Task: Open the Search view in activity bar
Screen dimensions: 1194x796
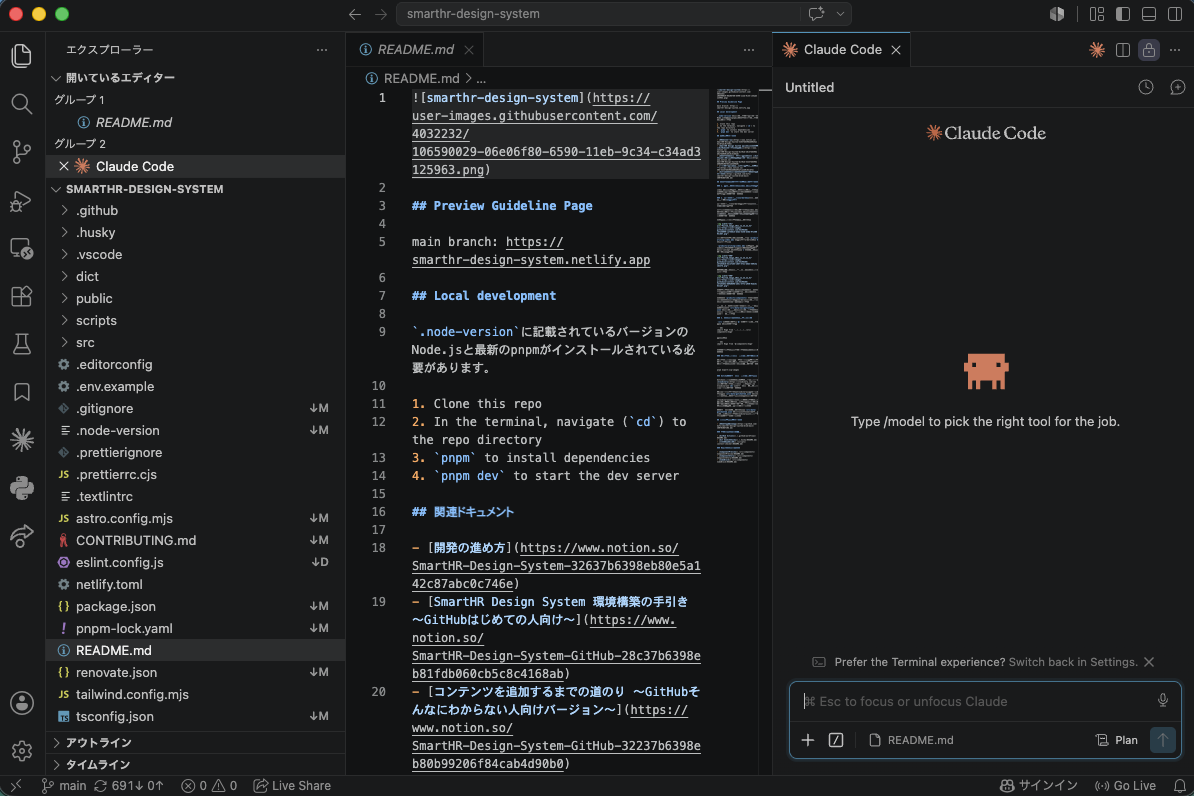Action: pos(21,104)
